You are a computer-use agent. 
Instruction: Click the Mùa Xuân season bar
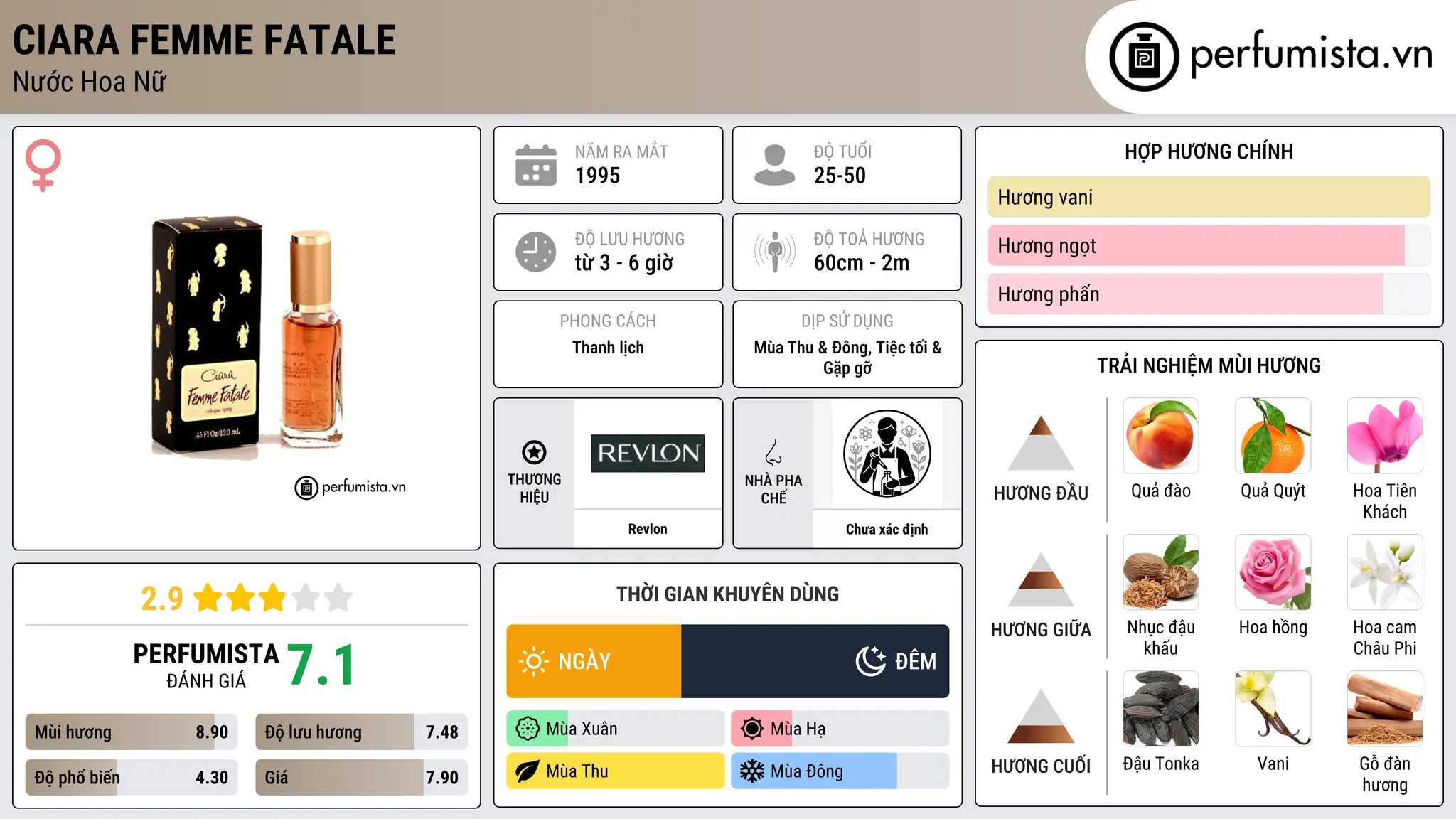[x=616, y=729]
